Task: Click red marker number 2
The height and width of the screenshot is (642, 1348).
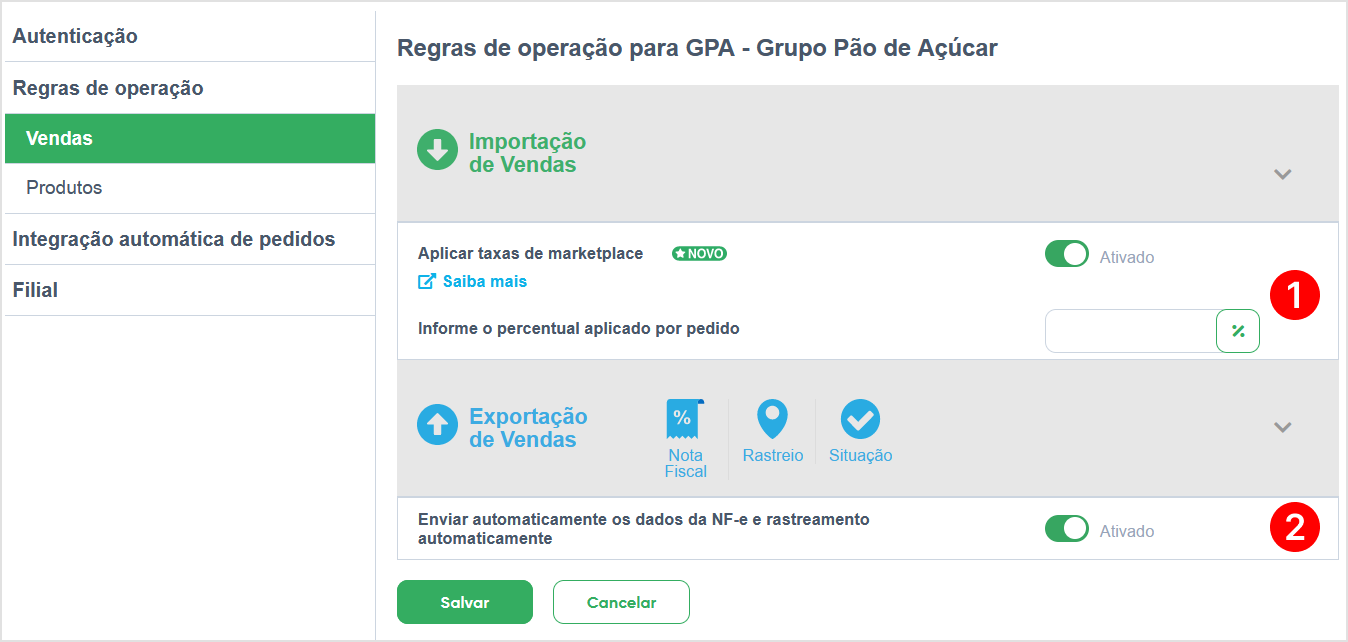Action: [x=1294, y=527]
